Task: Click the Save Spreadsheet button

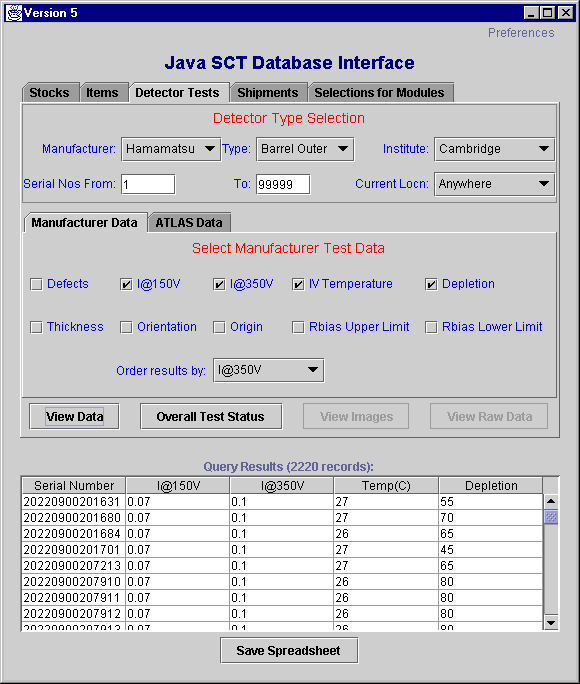Action: pyautogui.click(x=289, y=650)
